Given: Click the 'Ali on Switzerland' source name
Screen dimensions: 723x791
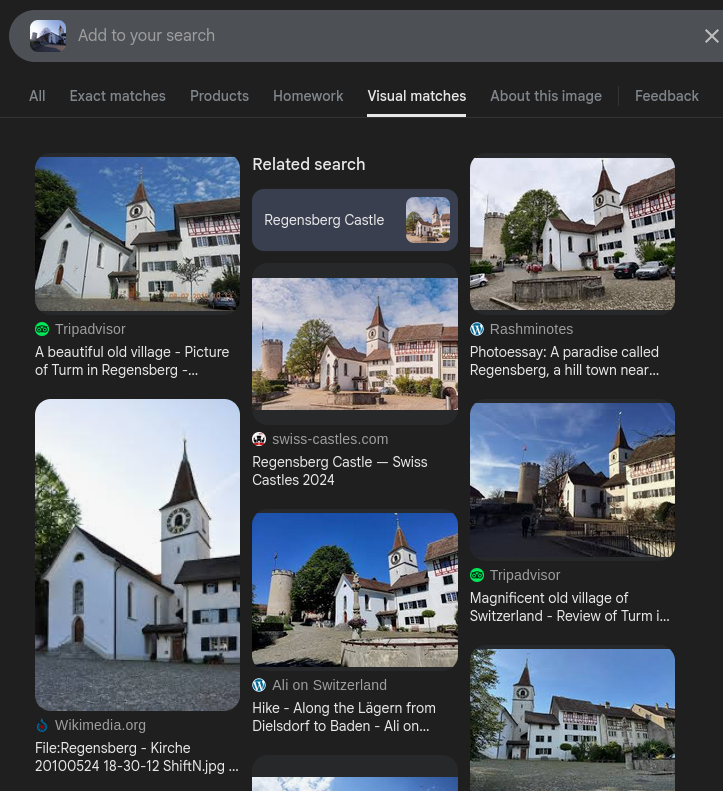Looking at the screenshot, I should pos(329,685).
